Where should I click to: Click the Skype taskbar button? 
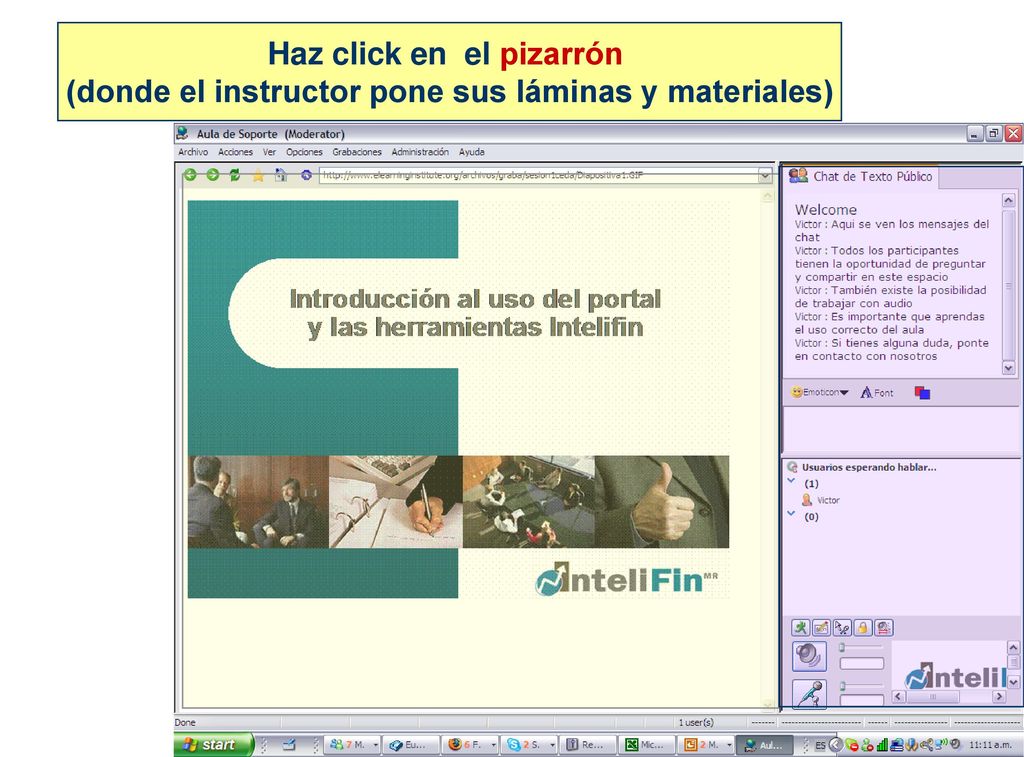pos(529,745)
